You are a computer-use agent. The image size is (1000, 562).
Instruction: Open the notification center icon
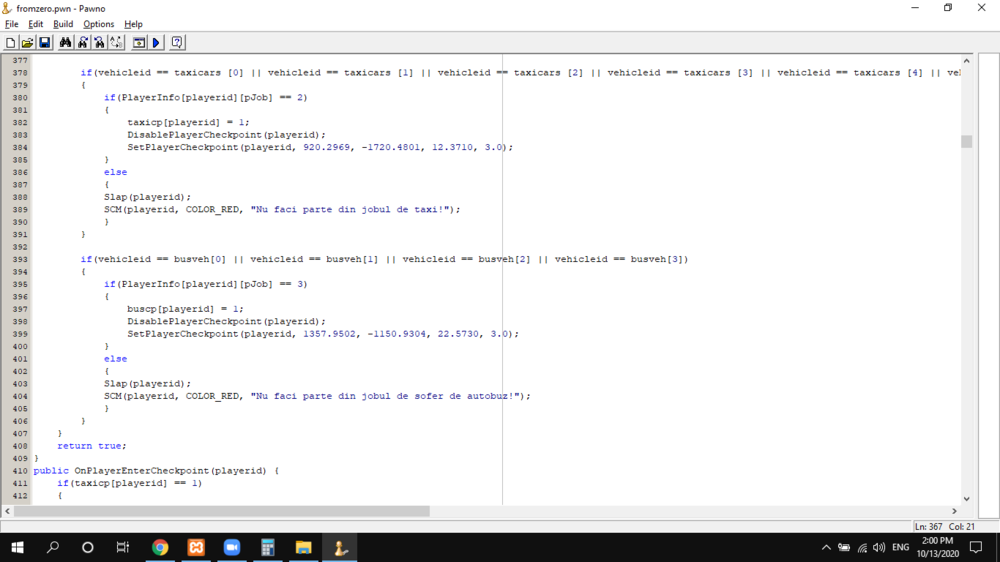(976, 547)
